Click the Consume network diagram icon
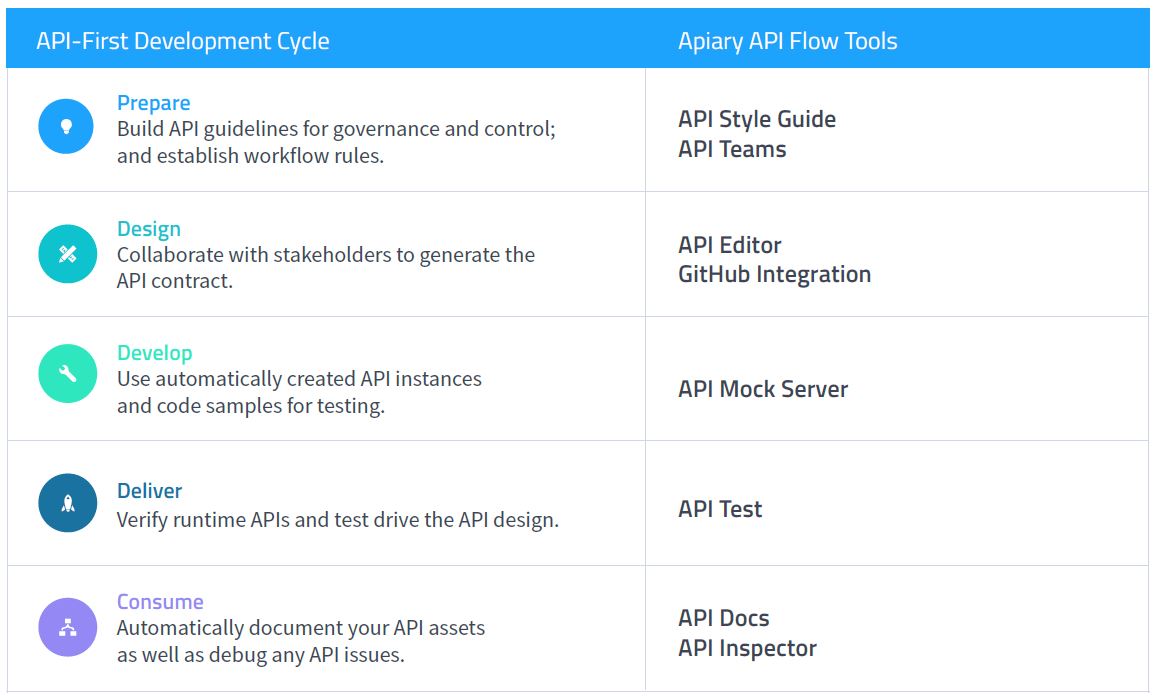This screenshot has height=697, width=1154. coord(67,627)
